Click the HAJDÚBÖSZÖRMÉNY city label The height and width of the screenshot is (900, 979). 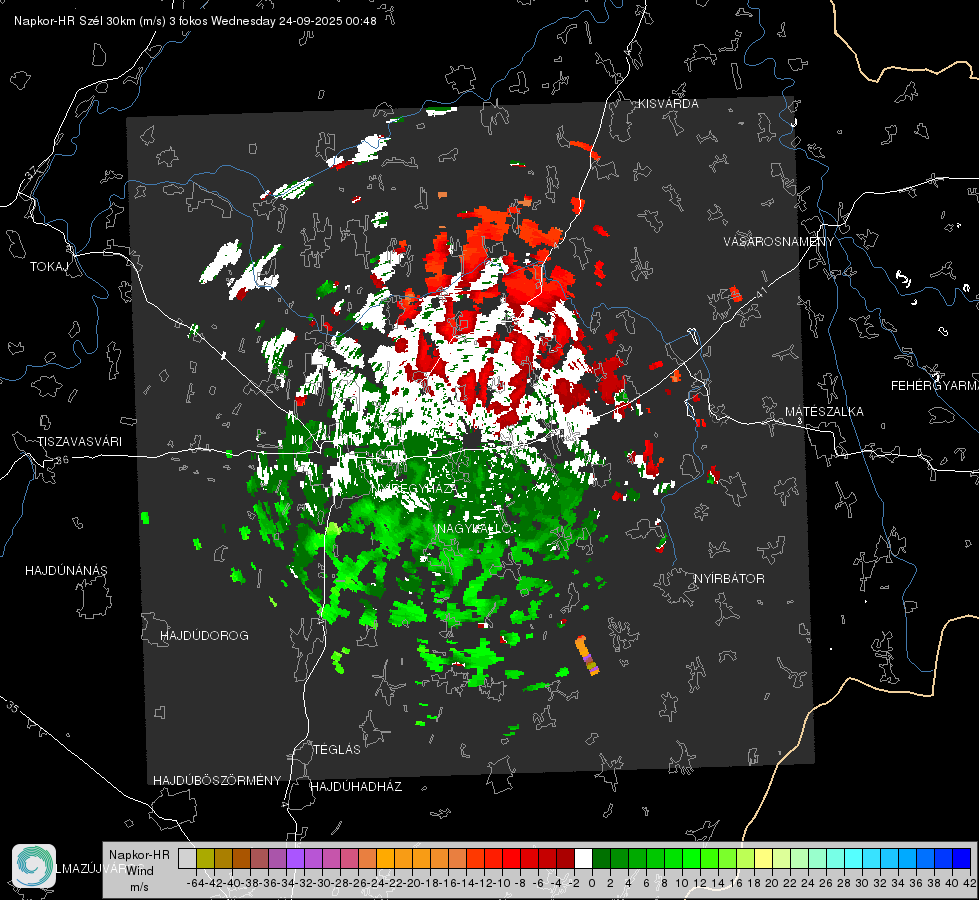pyautogui.click(x=217, y=781)
